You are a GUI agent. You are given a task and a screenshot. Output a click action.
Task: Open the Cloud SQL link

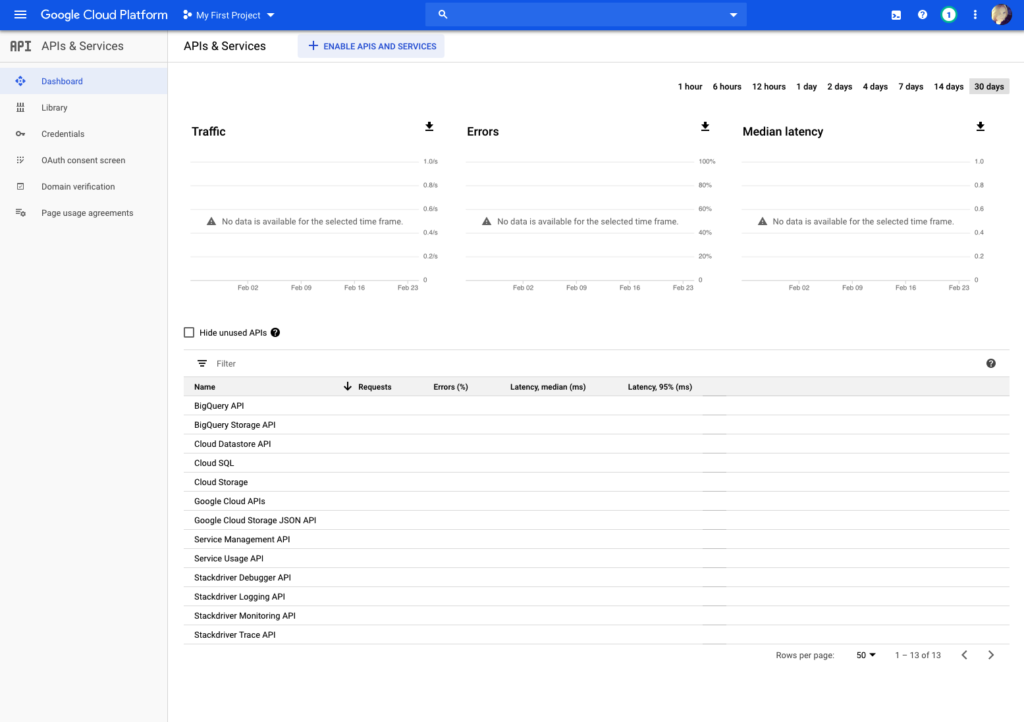[x=214, y=463]
